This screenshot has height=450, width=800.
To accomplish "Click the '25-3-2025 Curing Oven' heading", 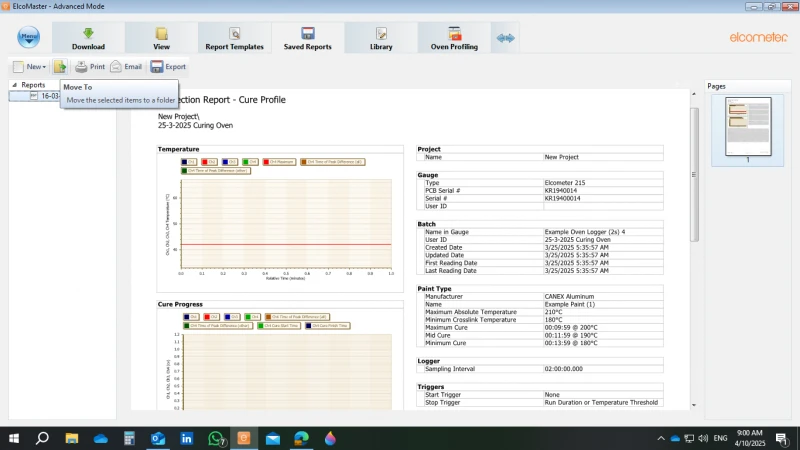I will point(195,126).
